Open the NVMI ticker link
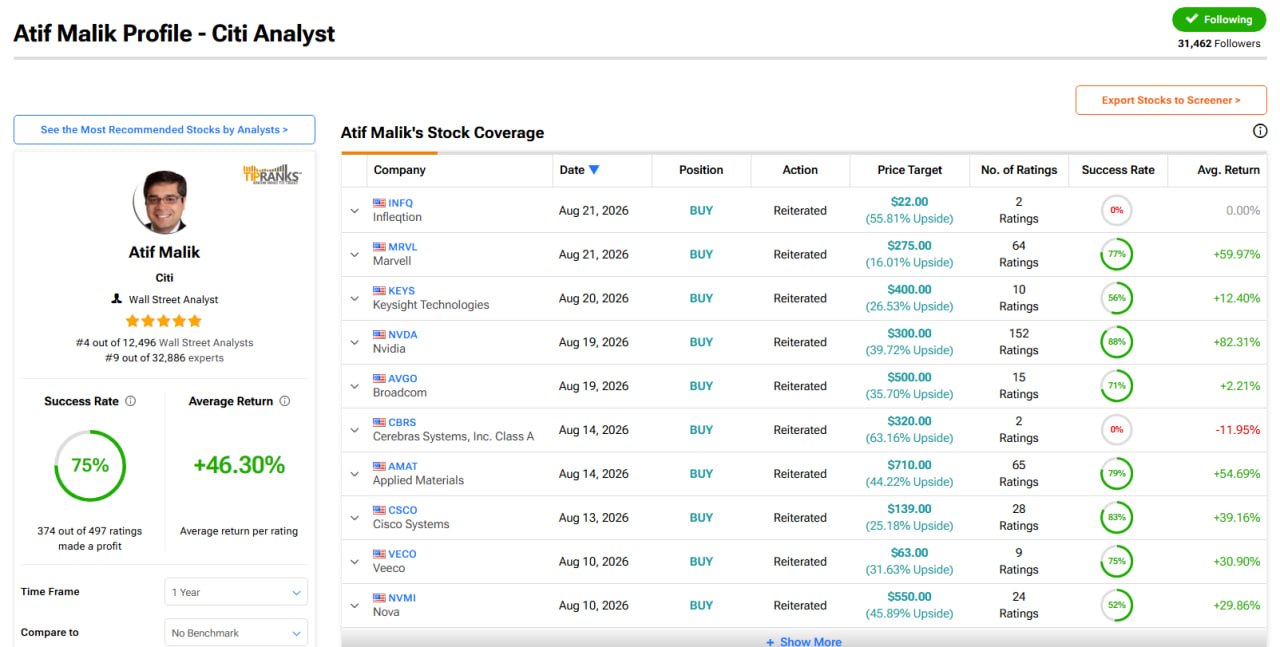The height and width of the screenshot is (647, 1280). [x=402, y=598]
